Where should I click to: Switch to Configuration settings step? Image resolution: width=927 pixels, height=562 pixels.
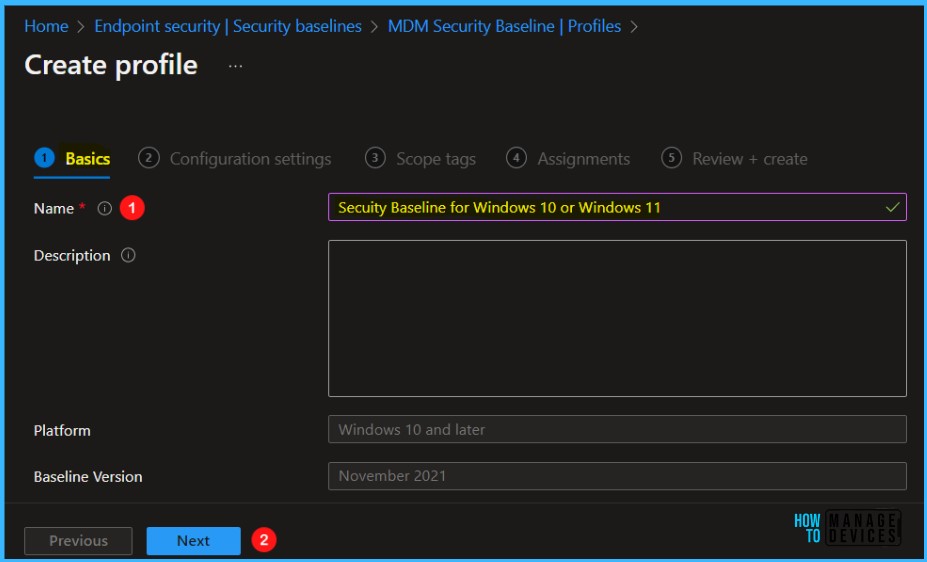(235, 158)
